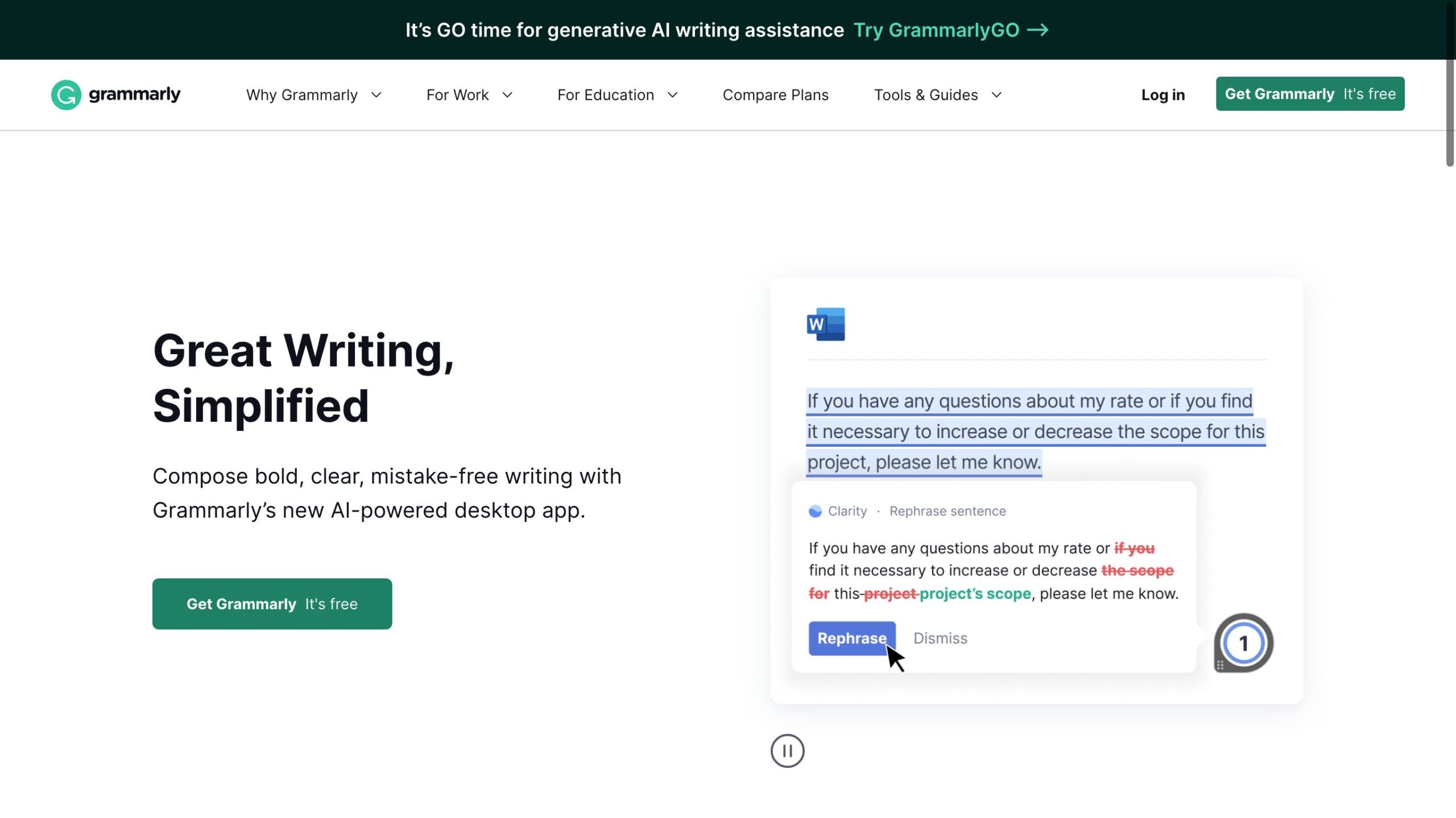Click the Grammarly suggestion counter badge showing 1
Viewport: 1456px width, 818px height.
click(x=1243, y=643)
